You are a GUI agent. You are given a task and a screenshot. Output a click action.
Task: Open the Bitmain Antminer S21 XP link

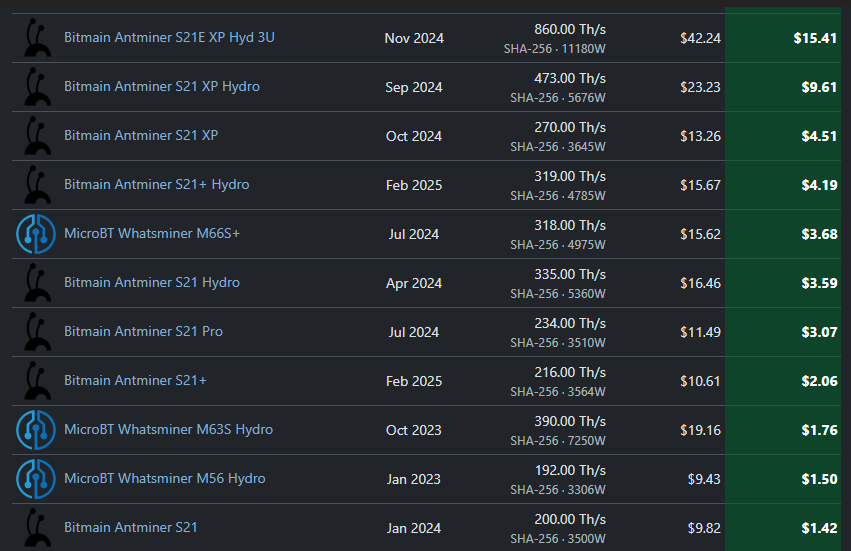point(141,135)
